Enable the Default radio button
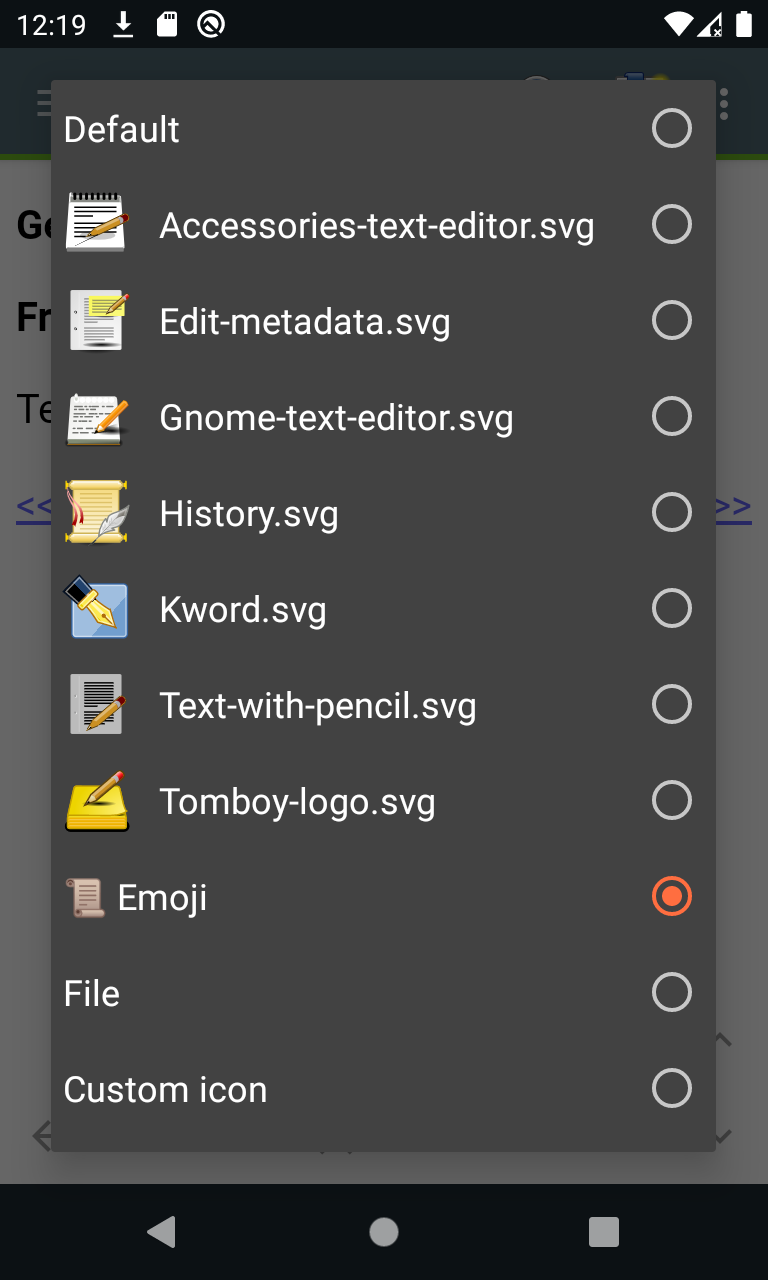Screen dimensions: 768x1280 671,128
